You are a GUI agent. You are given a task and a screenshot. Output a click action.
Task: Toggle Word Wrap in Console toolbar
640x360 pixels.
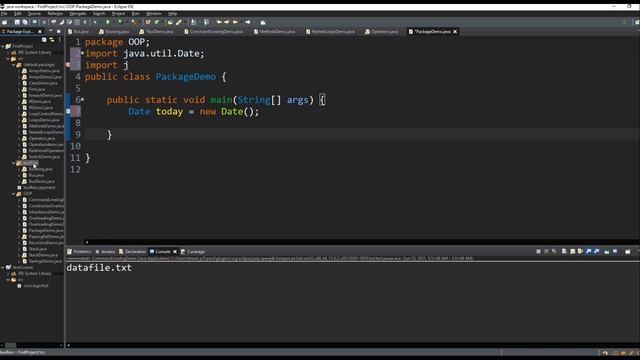click(580, 251)
